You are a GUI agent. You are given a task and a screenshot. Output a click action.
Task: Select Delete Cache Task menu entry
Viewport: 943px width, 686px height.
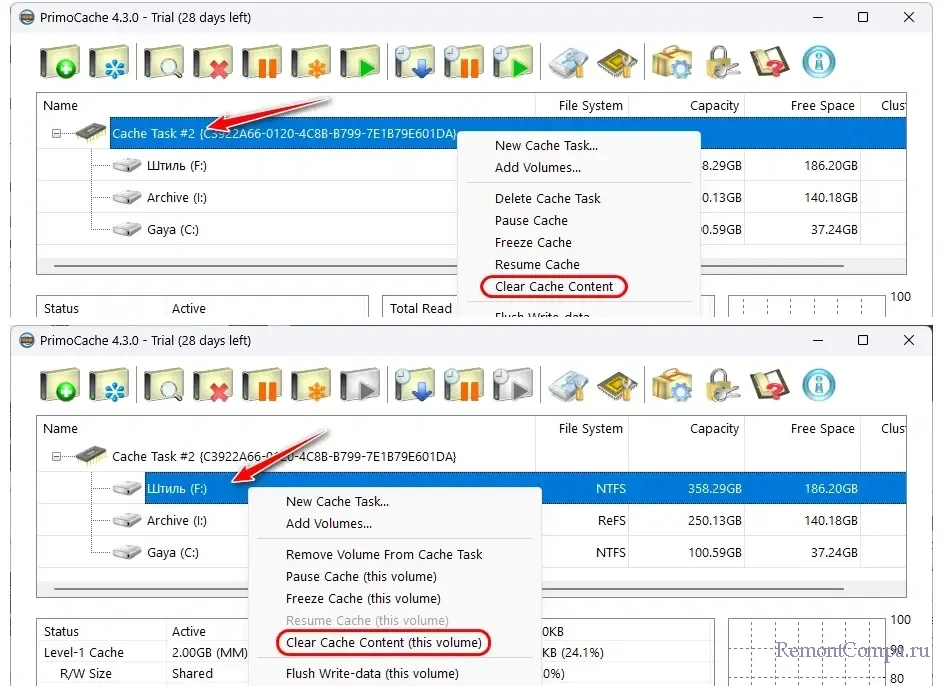(547, 198)
